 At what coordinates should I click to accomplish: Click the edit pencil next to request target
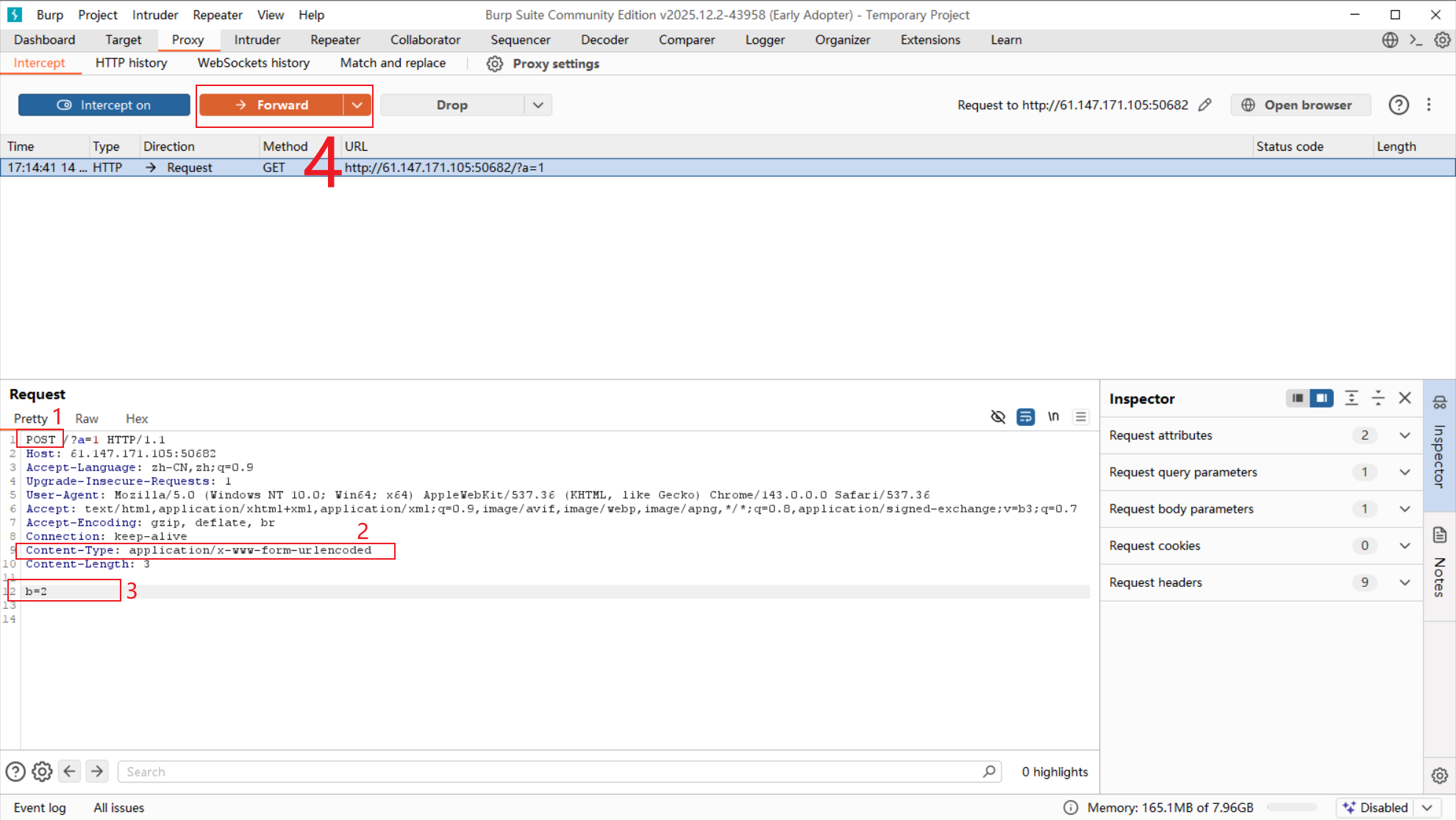[1205, 105]
